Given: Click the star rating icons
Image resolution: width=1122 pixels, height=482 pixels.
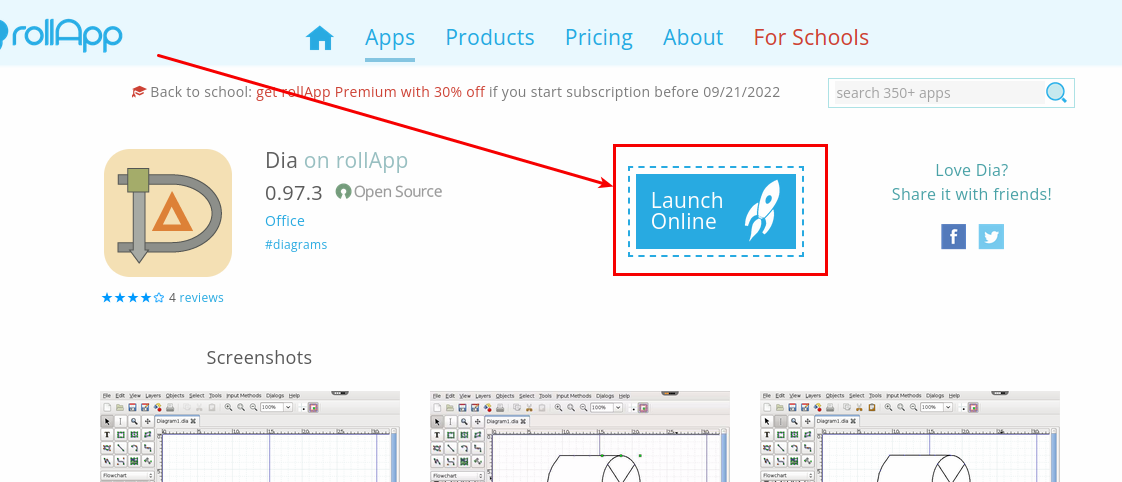Looking at the screenshot, I should (132, 298).
